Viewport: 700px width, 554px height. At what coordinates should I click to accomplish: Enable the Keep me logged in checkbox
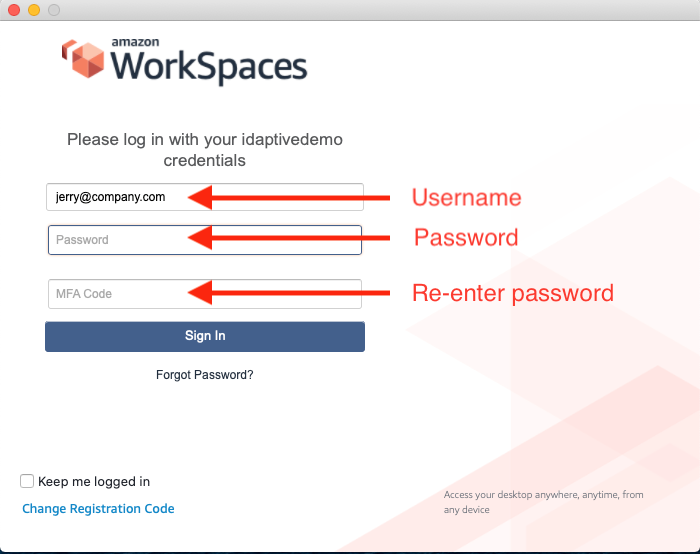(27, 481)
